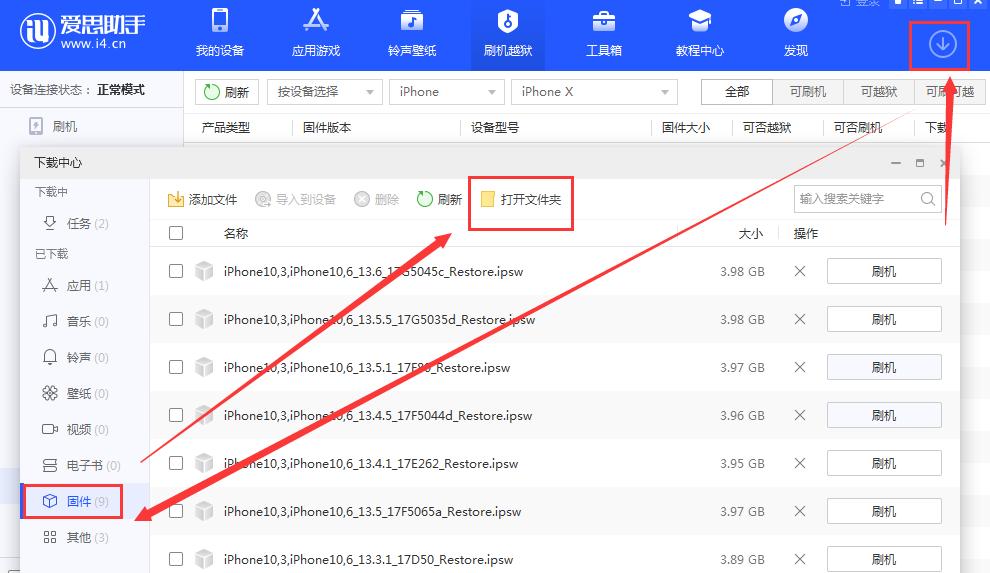Check the 13.6_17G5045c firmware checkbox
This screenshot has height=573, width=990.
pyautogui.click(x=176, y=271)
